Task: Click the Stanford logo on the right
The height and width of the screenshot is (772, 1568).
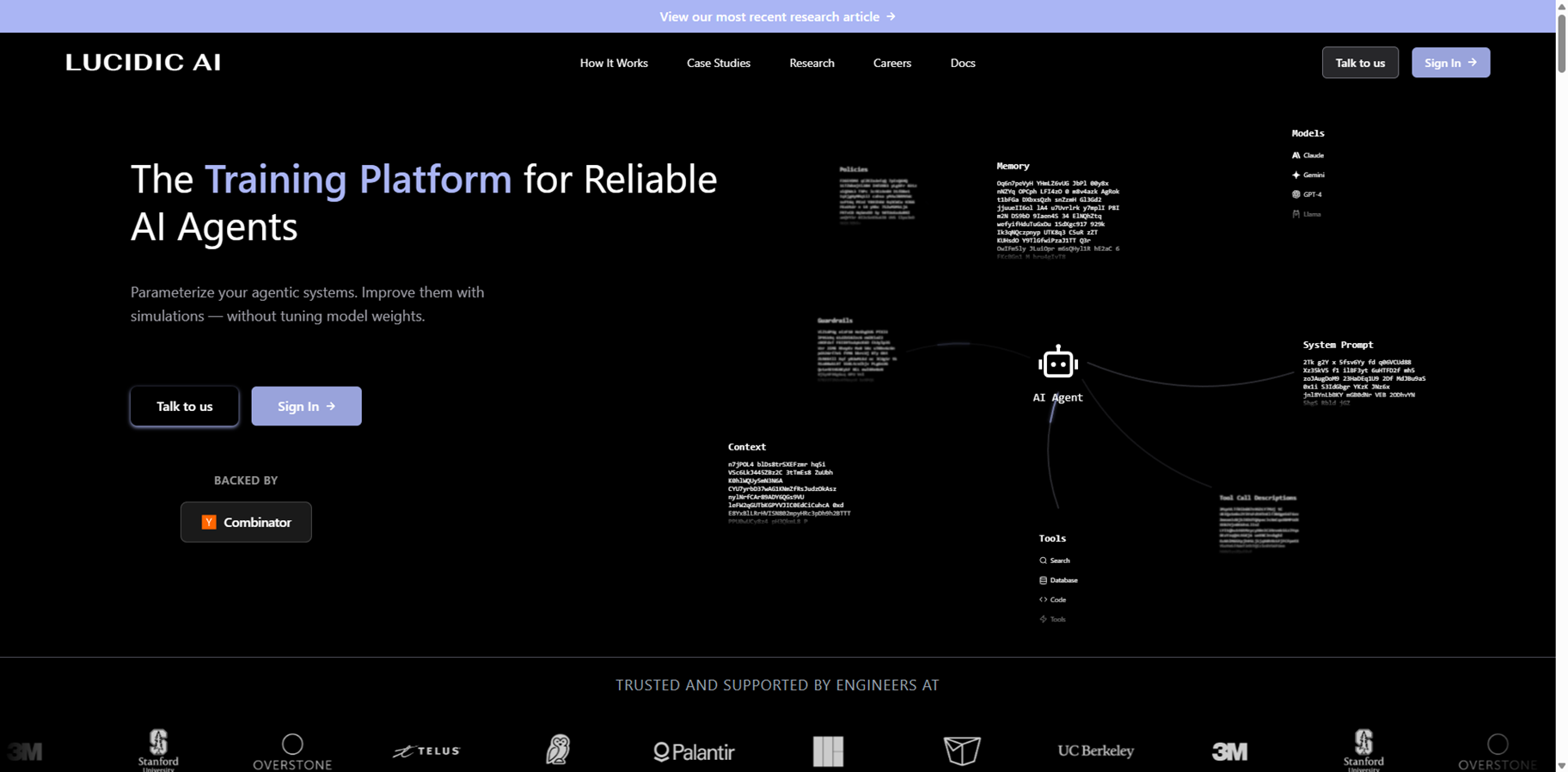Action: tap(1363, 750)
